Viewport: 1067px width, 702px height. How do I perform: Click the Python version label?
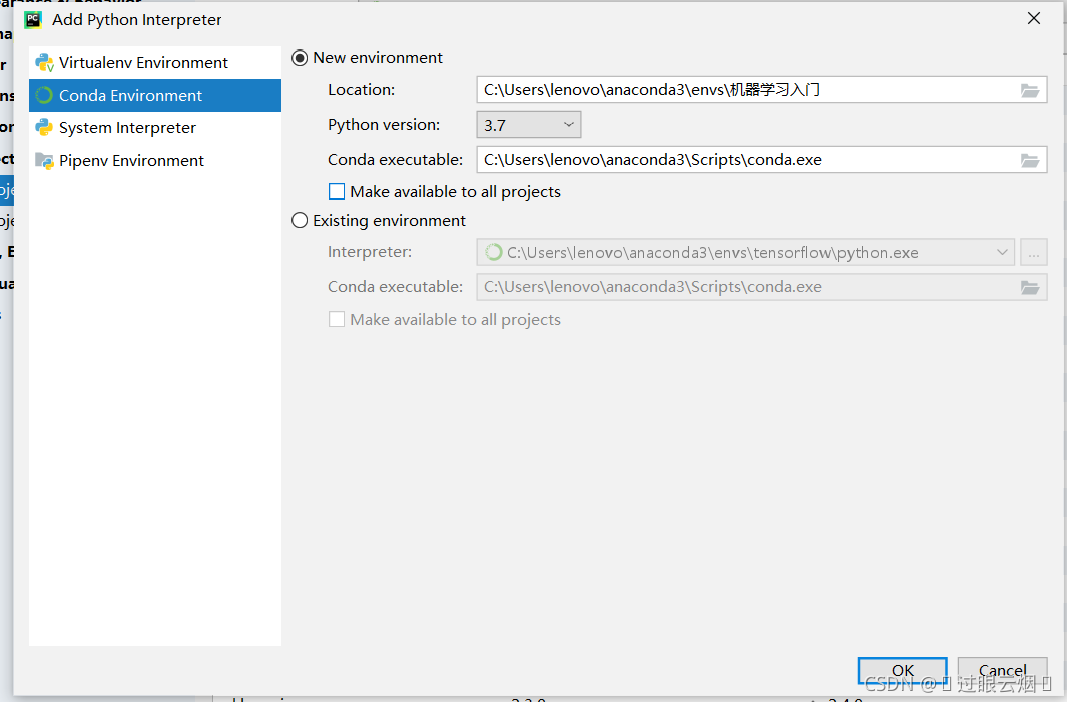pos(384,125)
